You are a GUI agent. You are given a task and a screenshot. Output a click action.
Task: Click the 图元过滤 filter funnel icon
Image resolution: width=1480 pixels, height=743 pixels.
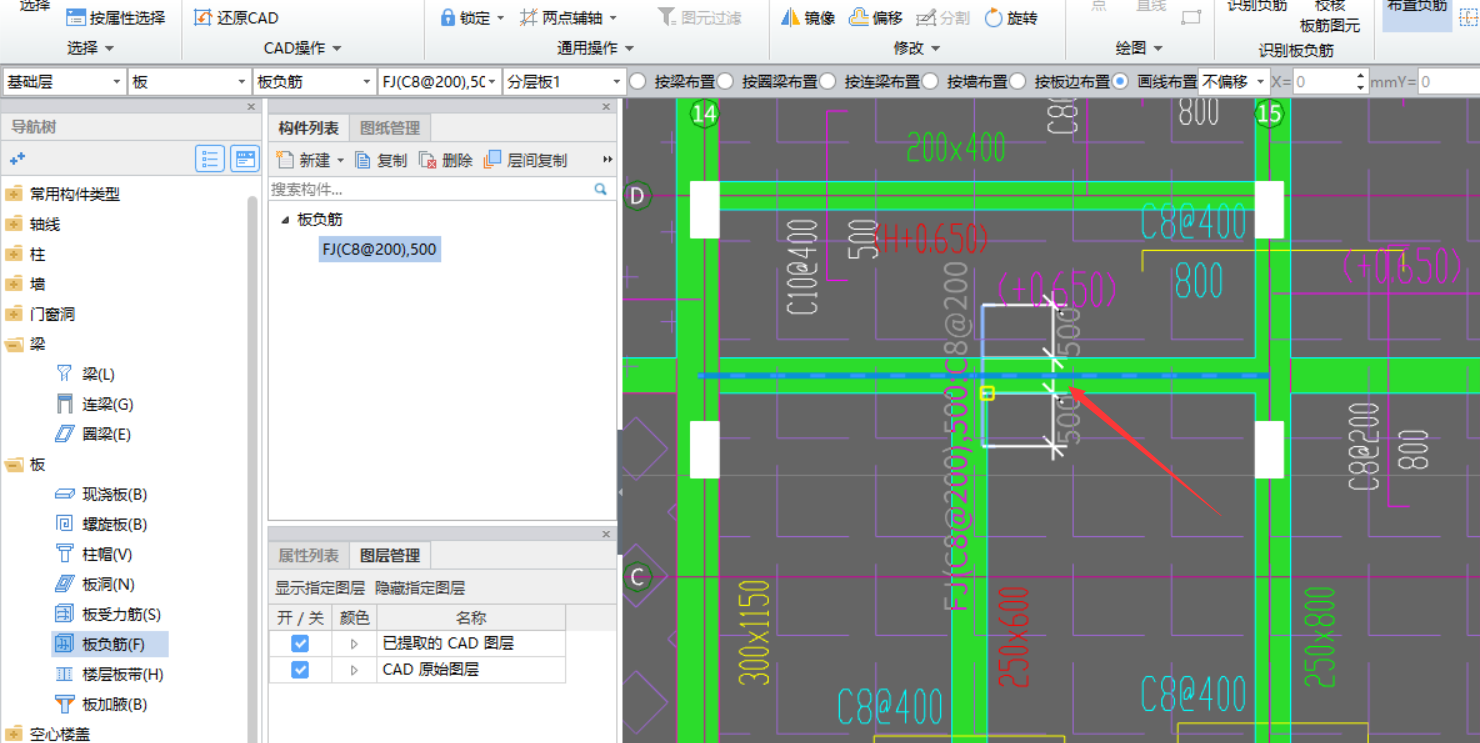(667, 18)
